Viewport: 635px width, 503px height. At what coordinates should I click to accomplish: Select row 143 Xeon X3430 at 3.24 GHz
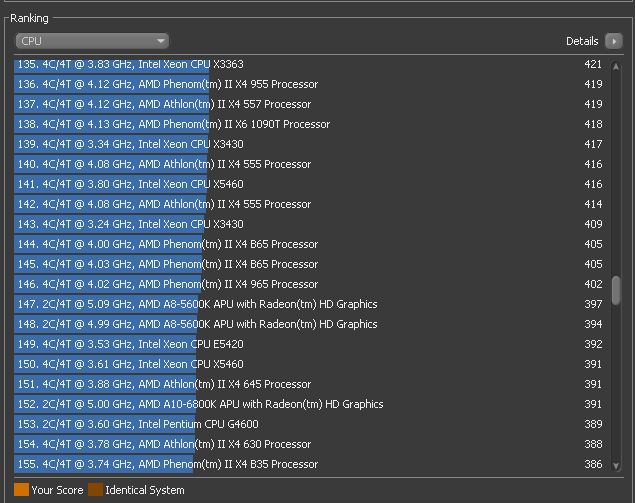click(x=311, y=224)
